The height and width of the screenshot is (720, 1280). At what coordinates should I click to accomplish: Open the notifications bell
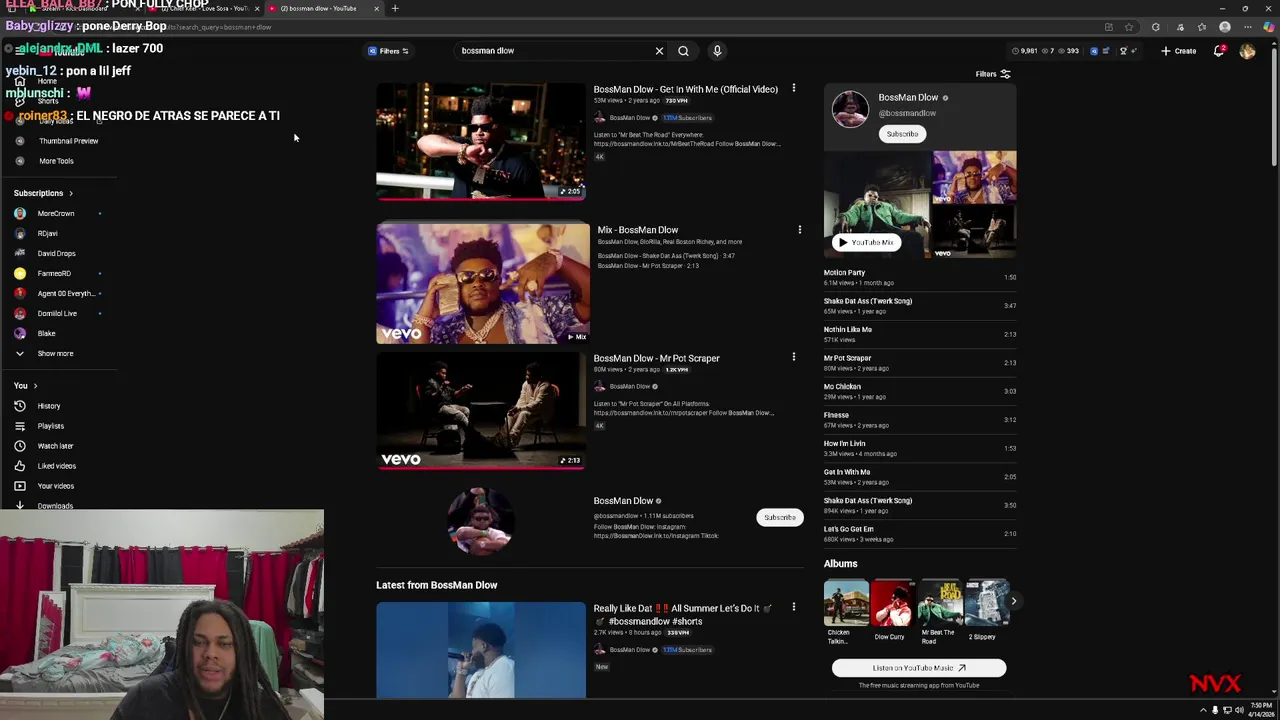tap(1219, 51)
